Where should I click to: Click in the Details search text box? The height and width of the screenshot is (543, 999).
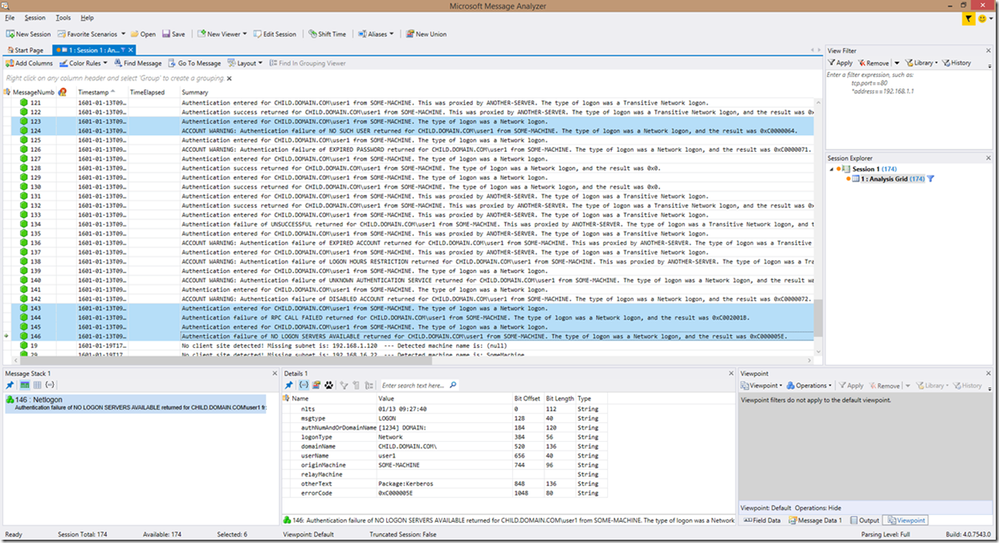[414, 385]
